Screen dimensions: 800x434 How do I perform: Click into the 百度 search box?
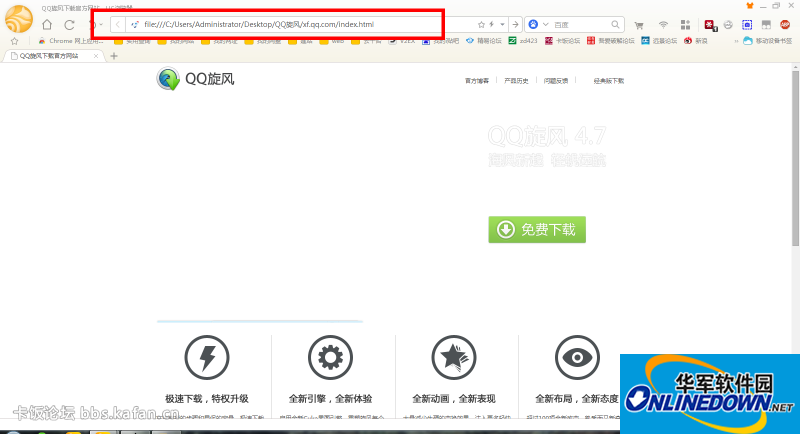coord(582,24)
